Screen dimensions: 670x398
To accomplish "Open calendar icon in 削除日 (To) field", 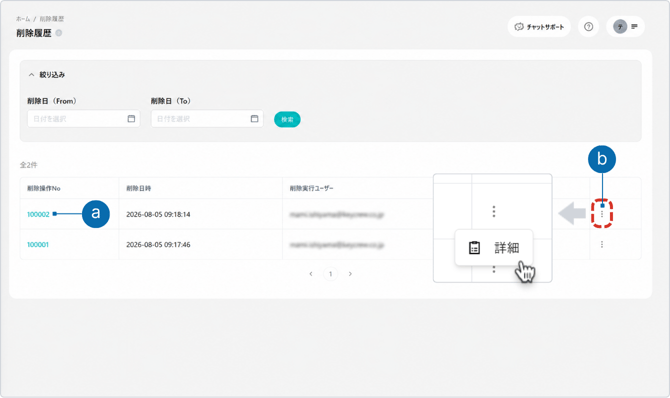I will click(254, 118).
